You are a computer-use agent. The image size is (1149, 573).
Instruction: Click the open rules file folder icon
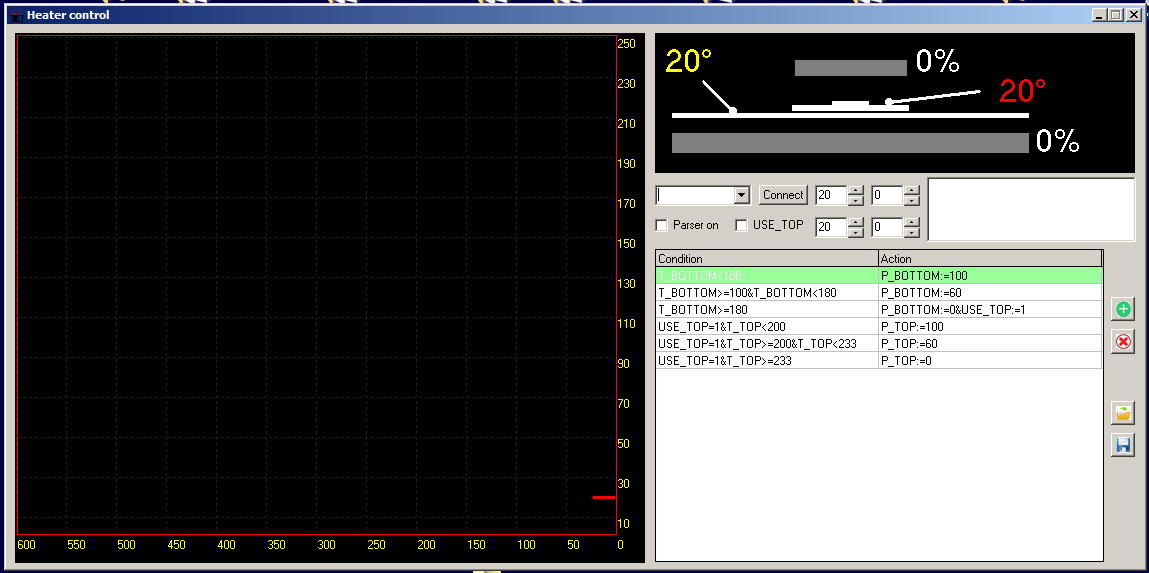coord(1123,413)
